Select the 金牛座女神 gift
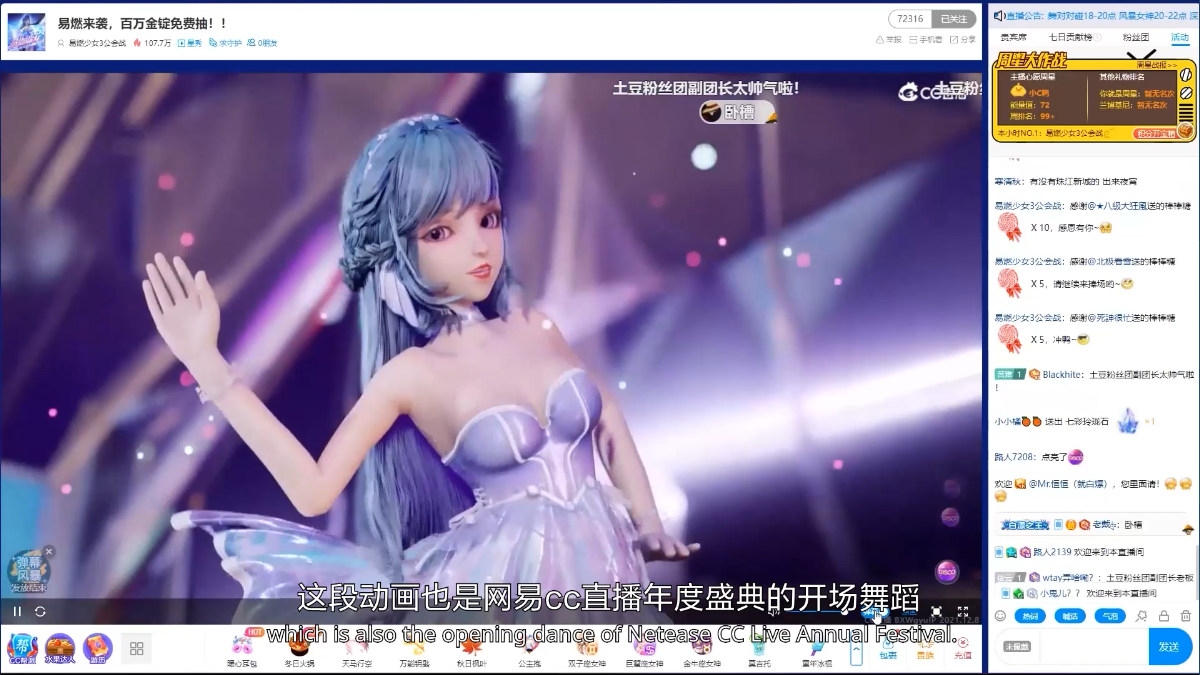The image size is (1200, 675). point(702,649)
